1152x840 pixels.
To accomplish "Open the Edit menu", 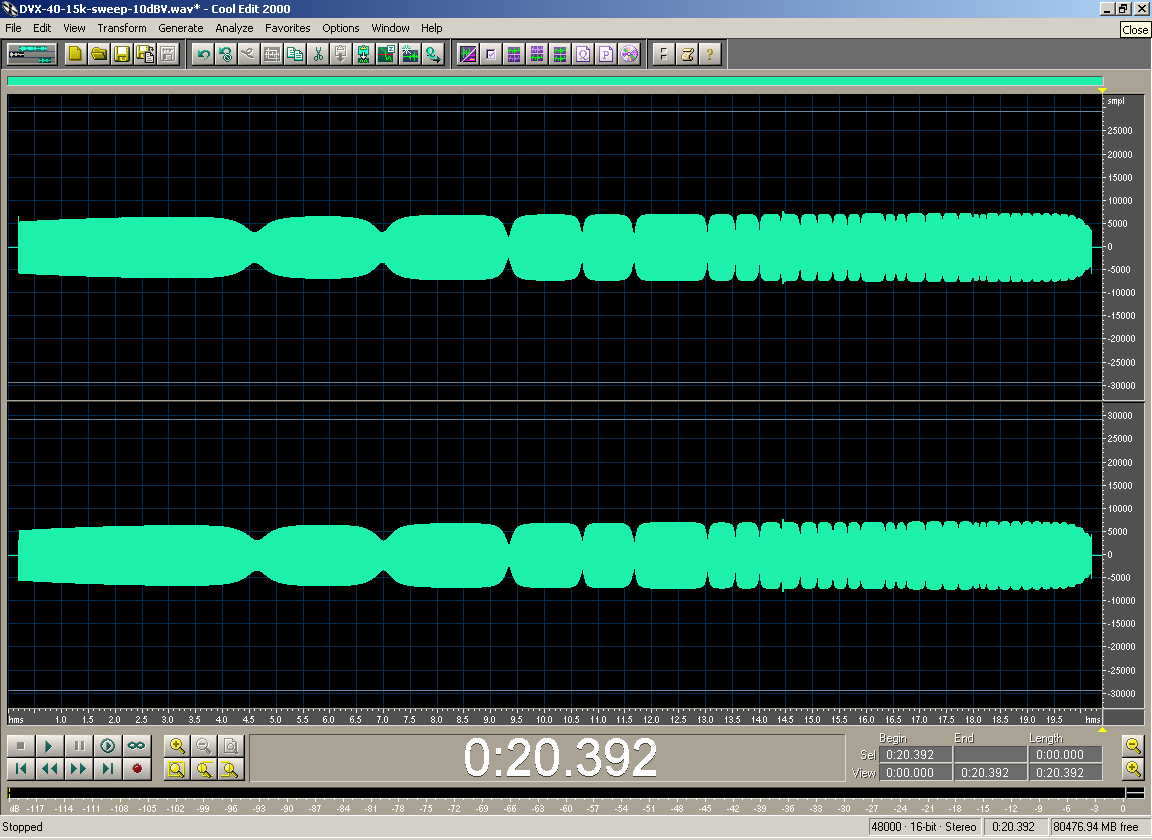I will [42, 28].
